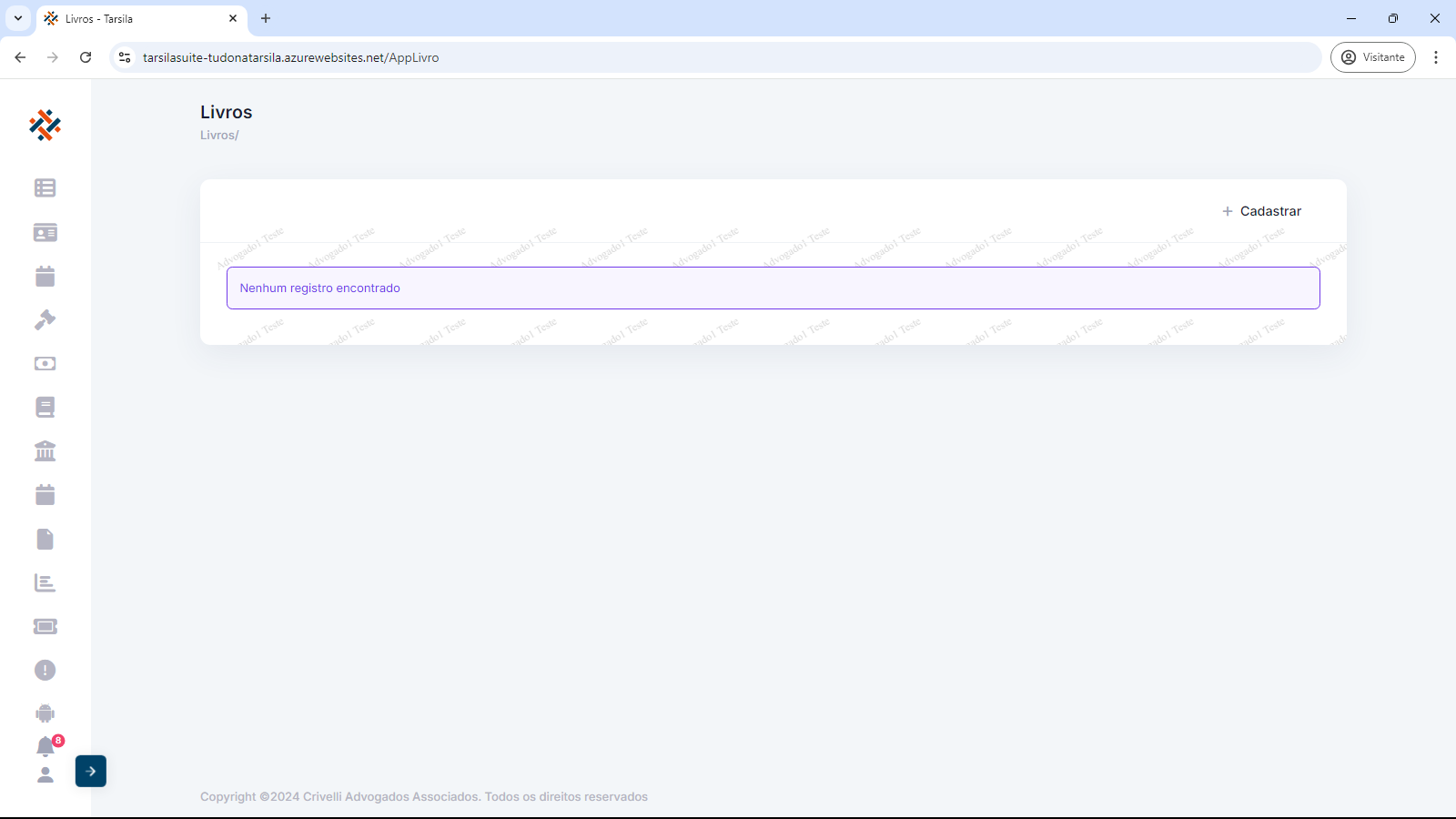
Task: Click the exclamation alert circle icon
Action: [45, 671]
